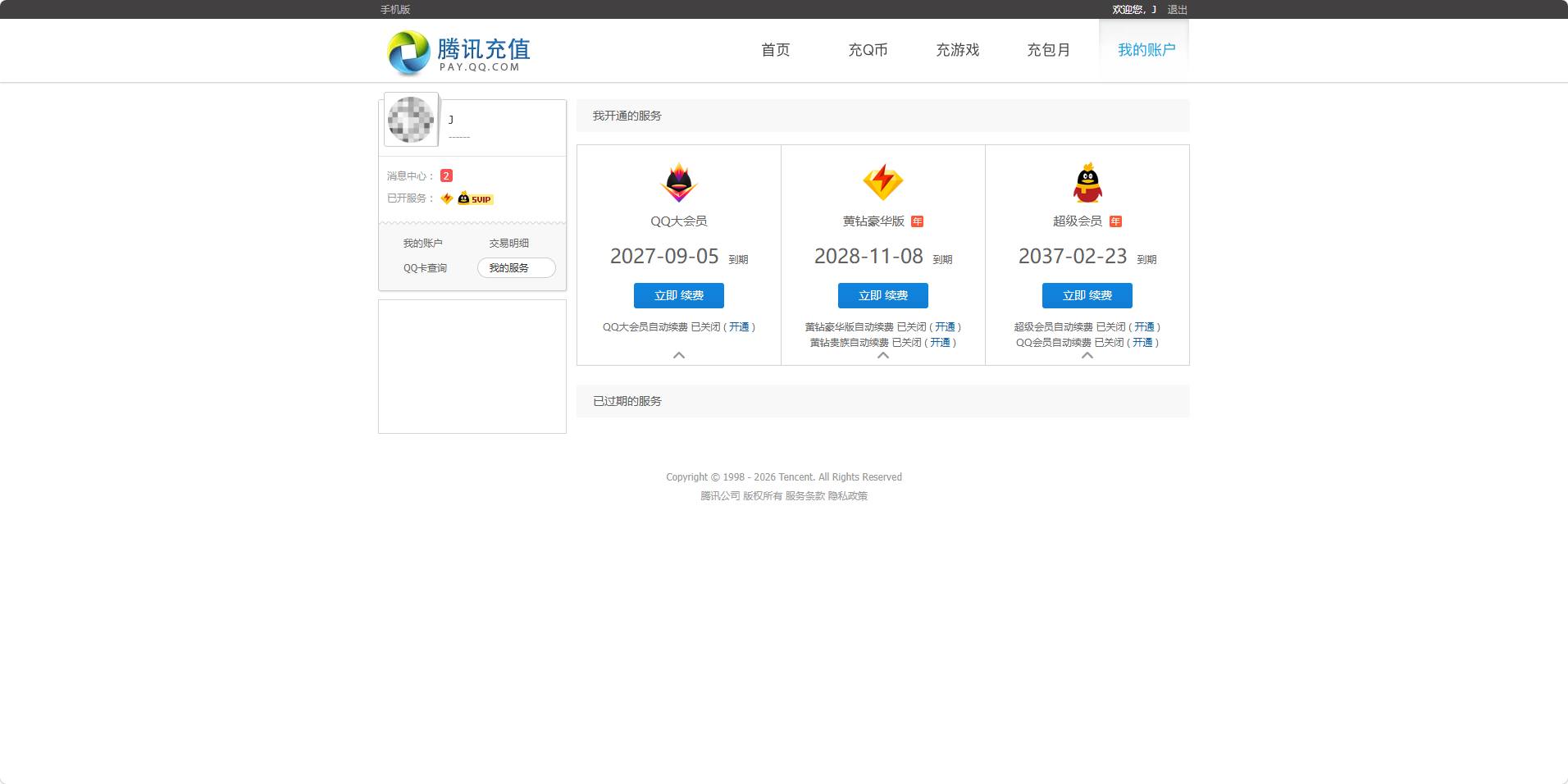Click 立即续费 under 超级会员
Screen dimensions: 1568x784
(x=1087, y=295)
